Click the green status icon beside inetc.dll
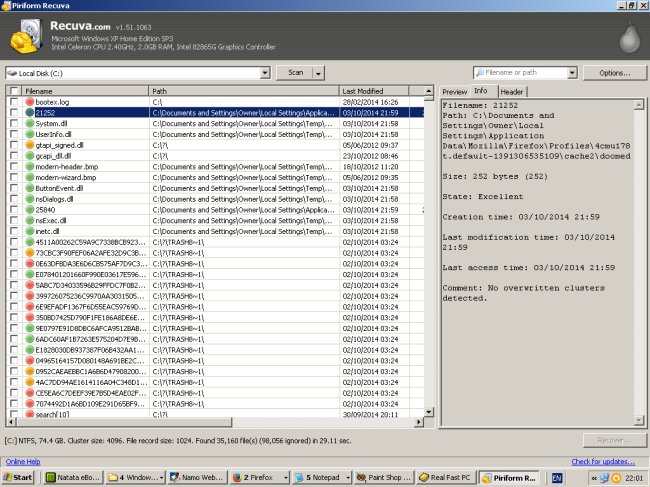 29,230
